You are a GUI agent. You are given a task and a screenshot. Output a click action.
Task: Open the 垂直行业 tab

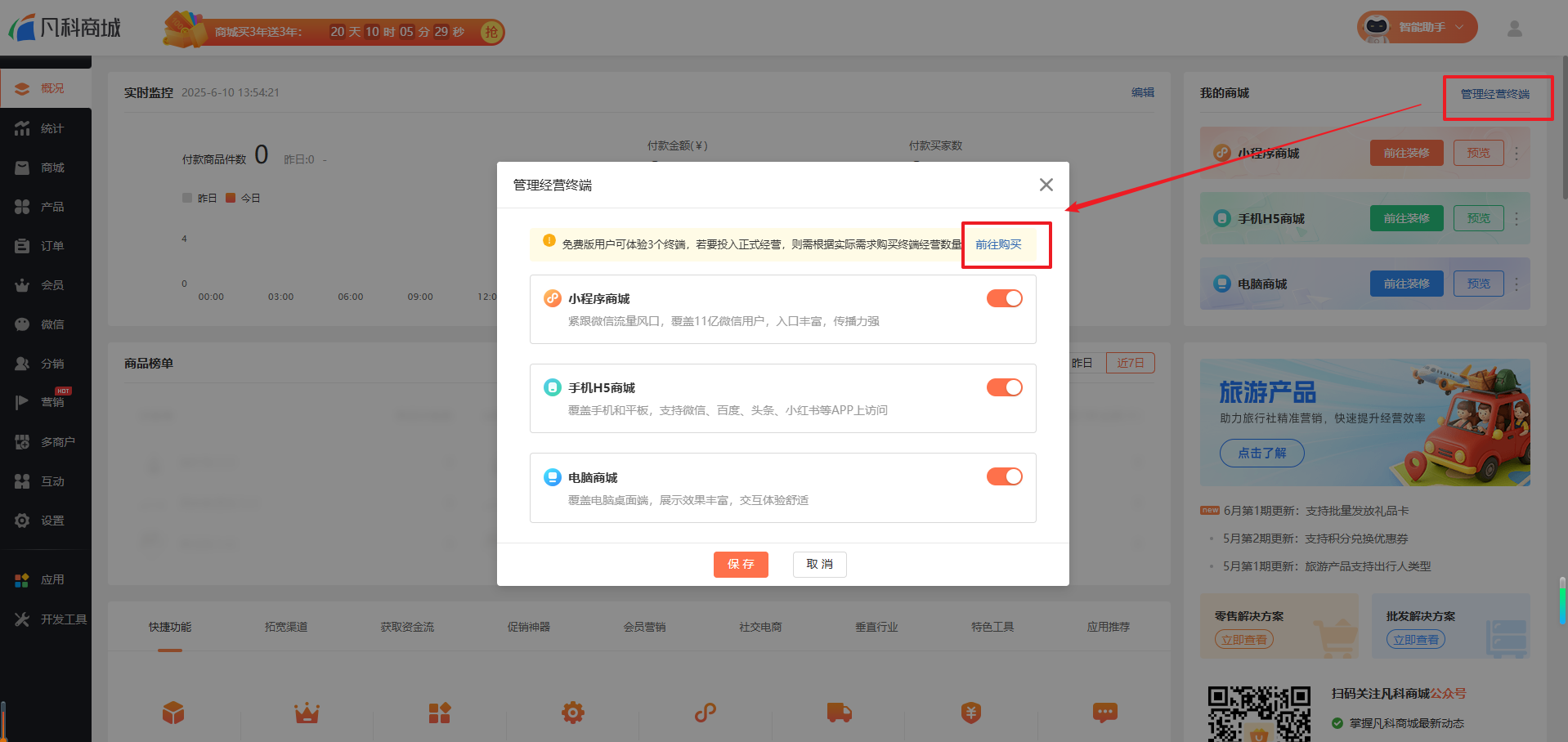pos(876,627)
